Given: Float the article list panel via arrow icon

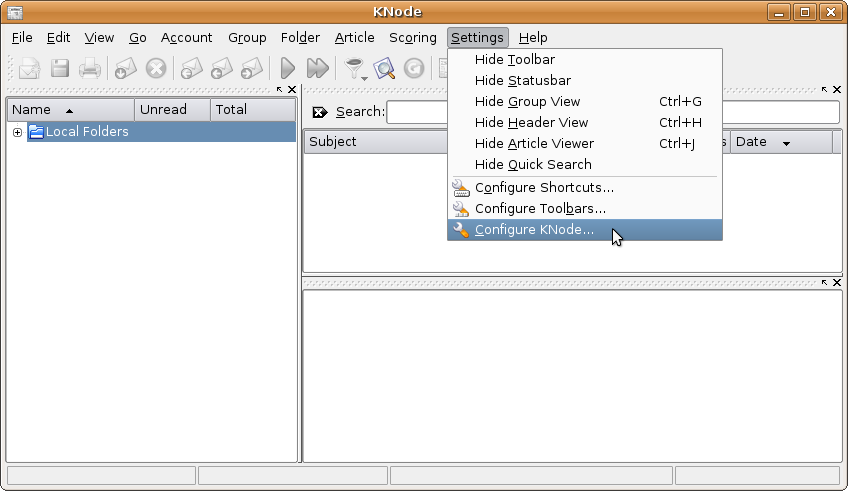Looking at the screenshot, I should (x=824, y=89).
